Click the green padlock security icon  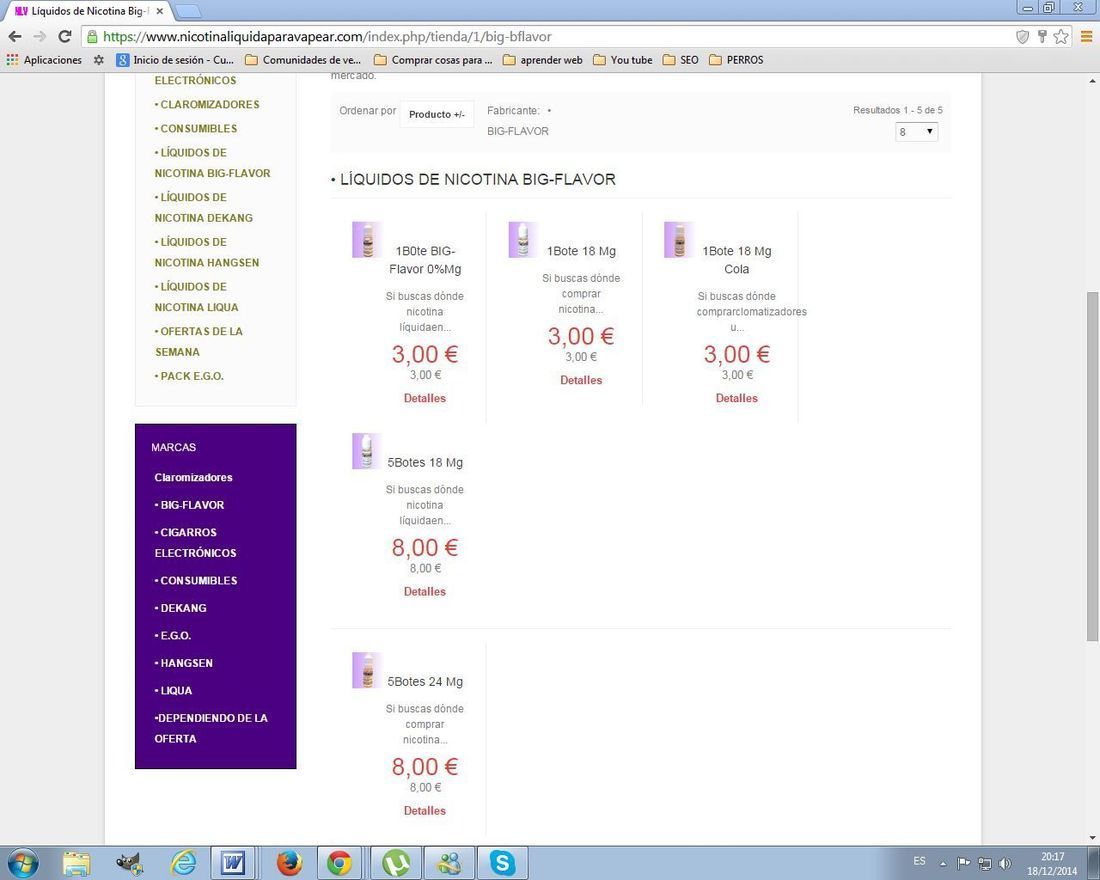coord(92,36)
